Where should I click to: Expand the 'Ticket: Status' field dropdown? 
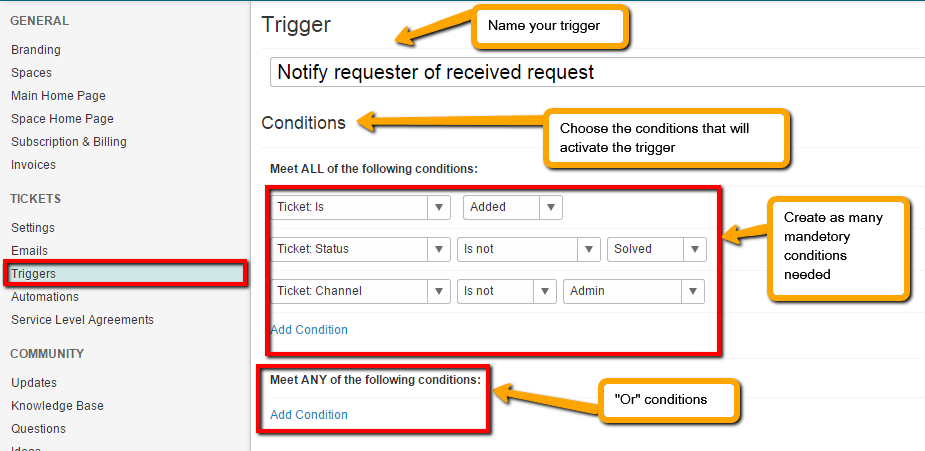(x=360, y=249)
